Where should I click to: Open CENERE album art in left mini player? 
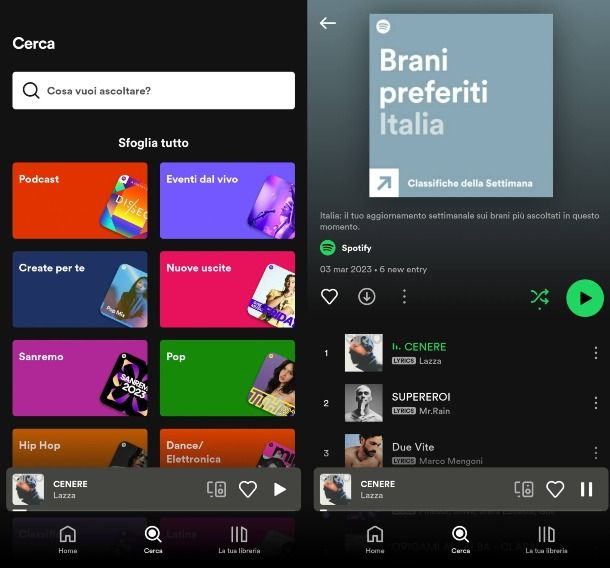point(28,489)
